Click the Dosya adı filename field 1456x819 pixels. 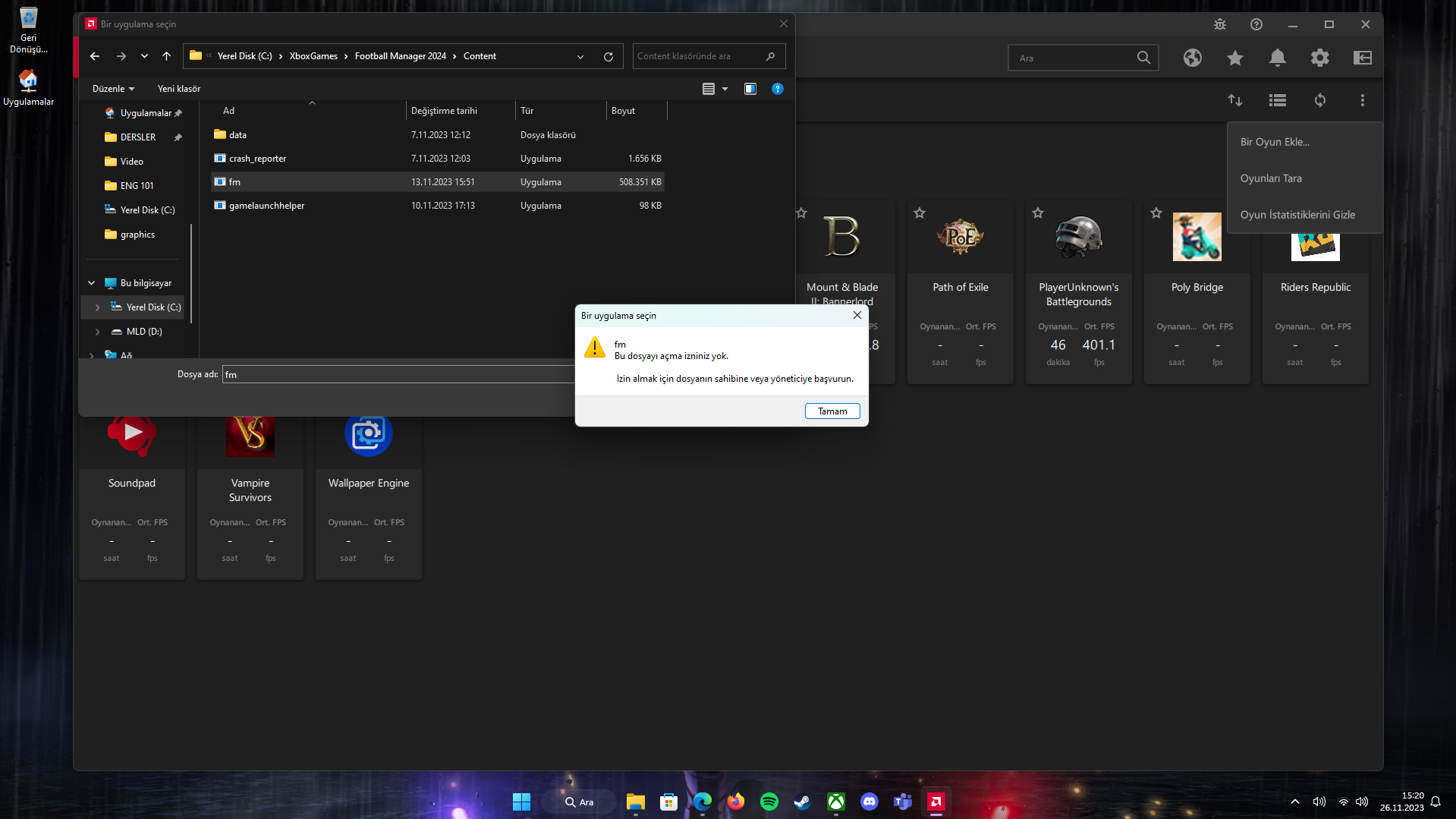click(398, 374)
